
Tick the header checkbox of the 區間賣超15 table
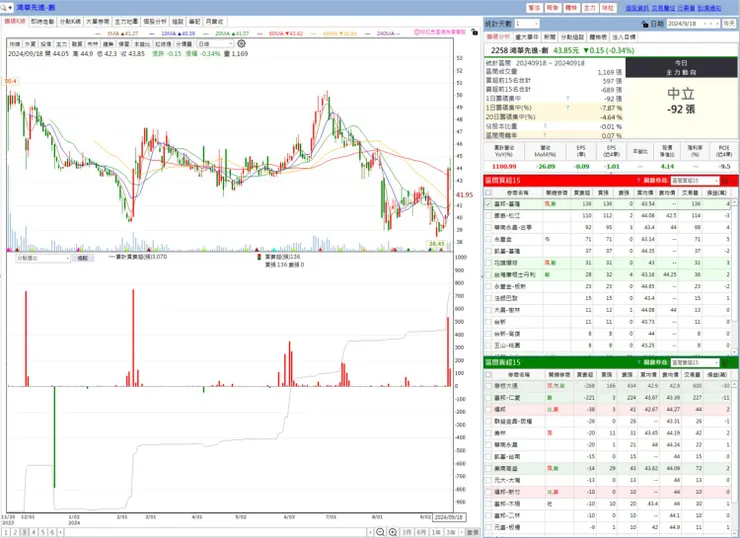(488, 374)
